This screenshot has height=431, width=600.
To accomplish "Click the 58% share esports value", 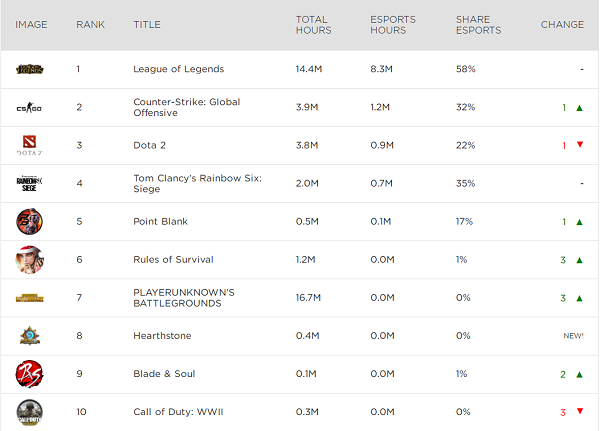I will (x=466, y=69).
